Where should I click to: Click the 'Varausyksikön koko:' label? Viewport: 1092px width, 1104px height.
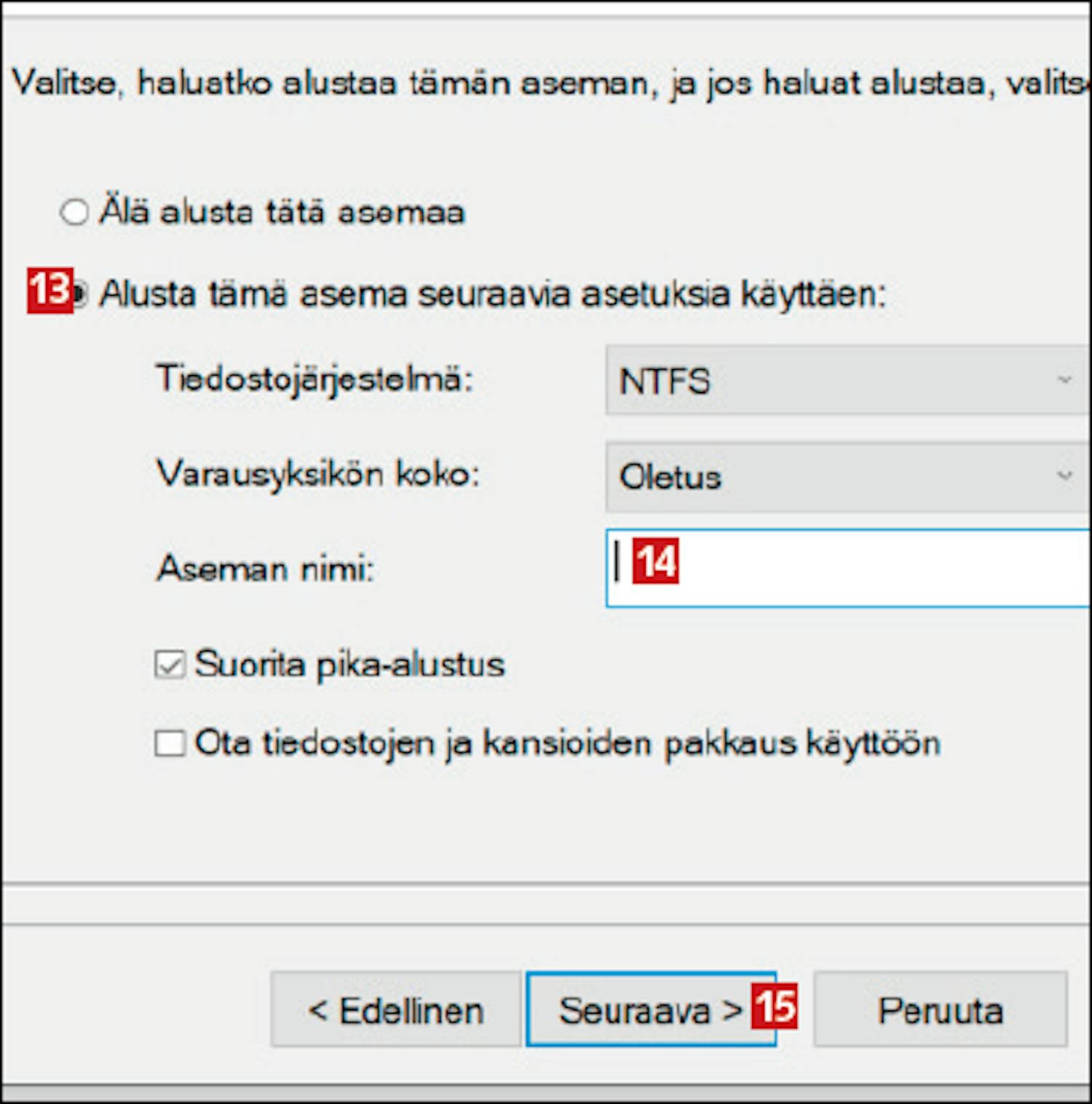[x=318, y=476]
